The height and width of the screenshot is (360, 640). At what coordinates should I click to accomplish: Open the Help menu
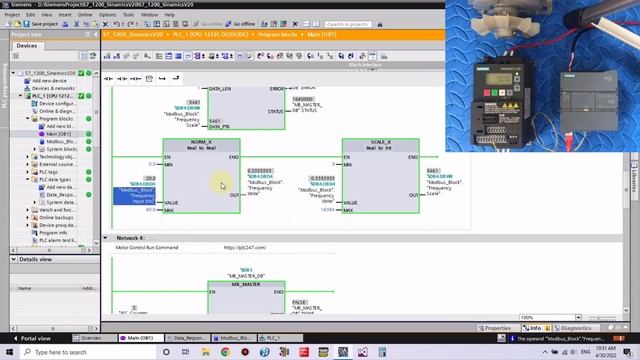tap(169, 15)
